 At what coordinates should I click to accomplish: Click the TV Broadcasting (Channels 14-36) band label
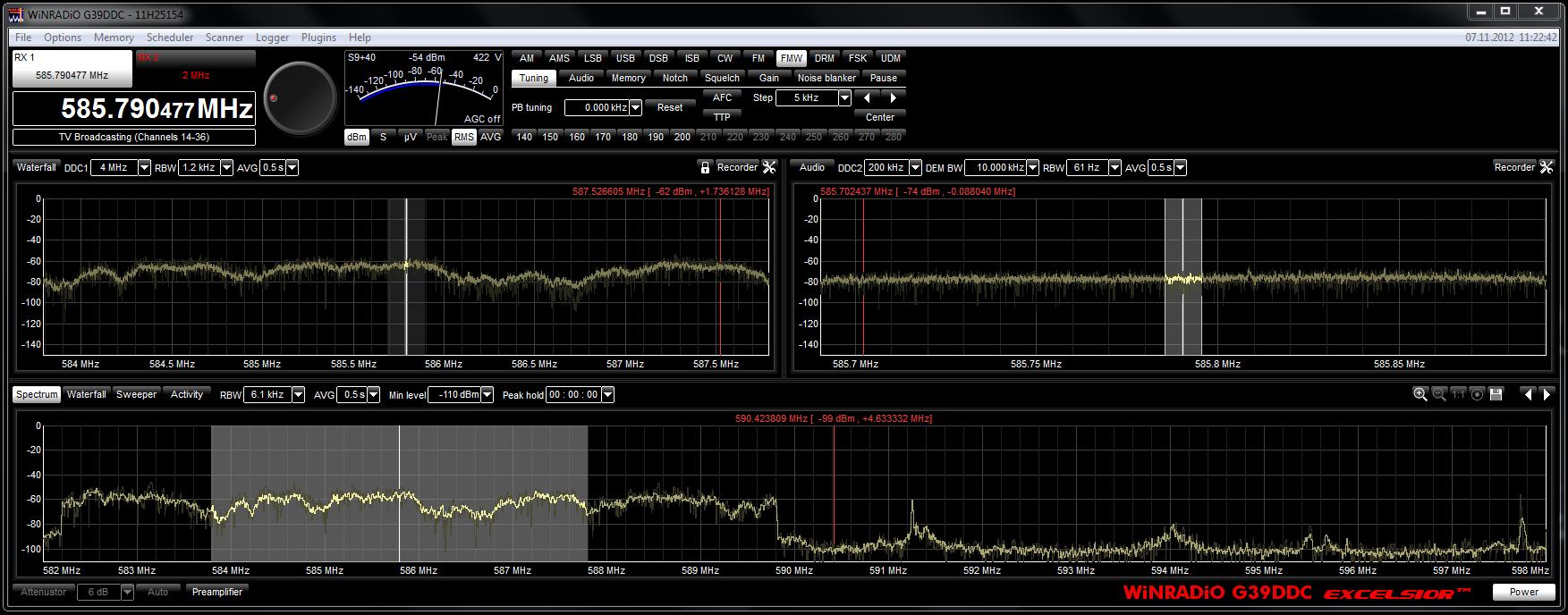point(134,137)
